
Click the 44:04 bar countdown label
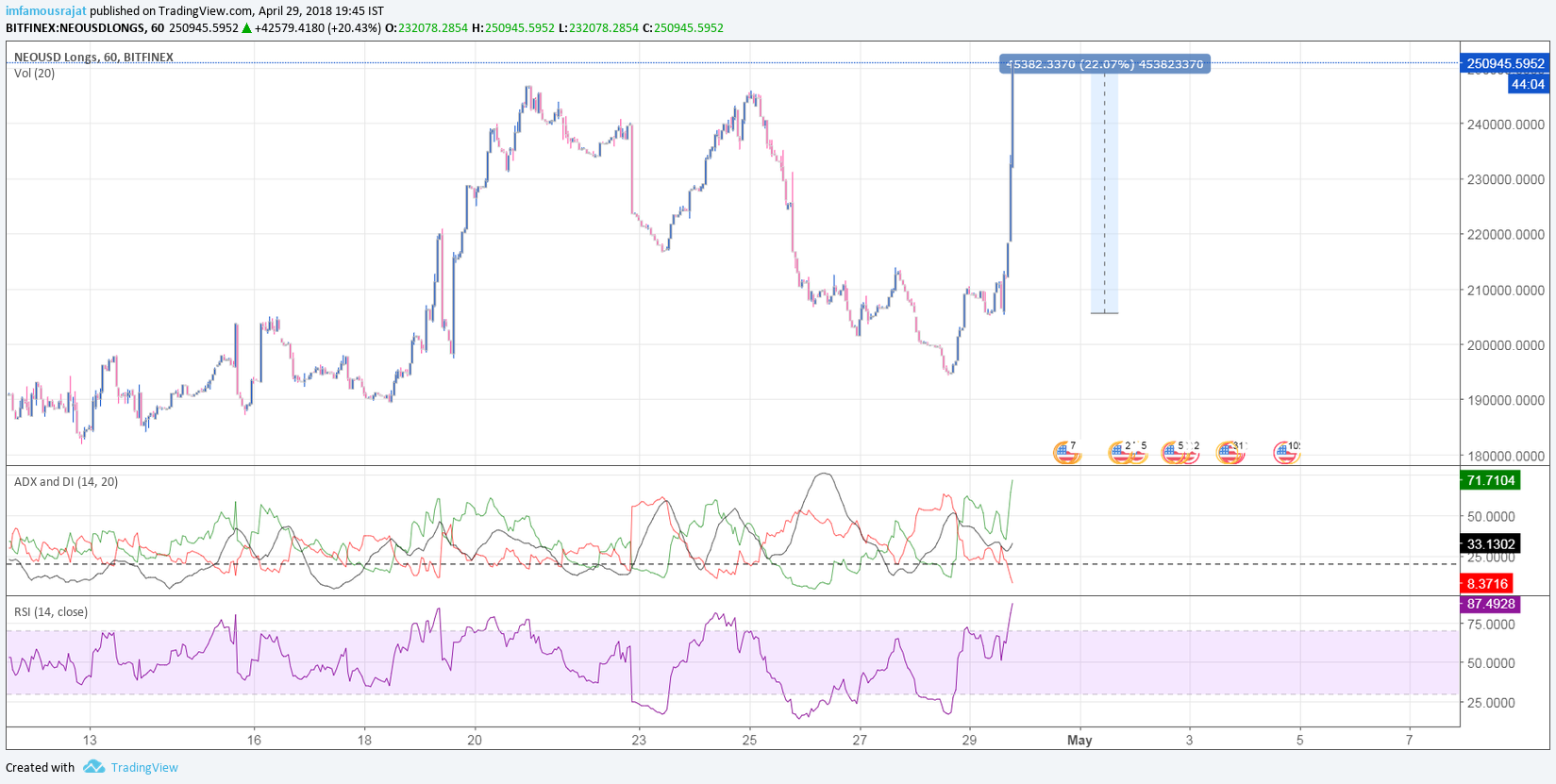pyautogui.click(x=1528, y=84)
